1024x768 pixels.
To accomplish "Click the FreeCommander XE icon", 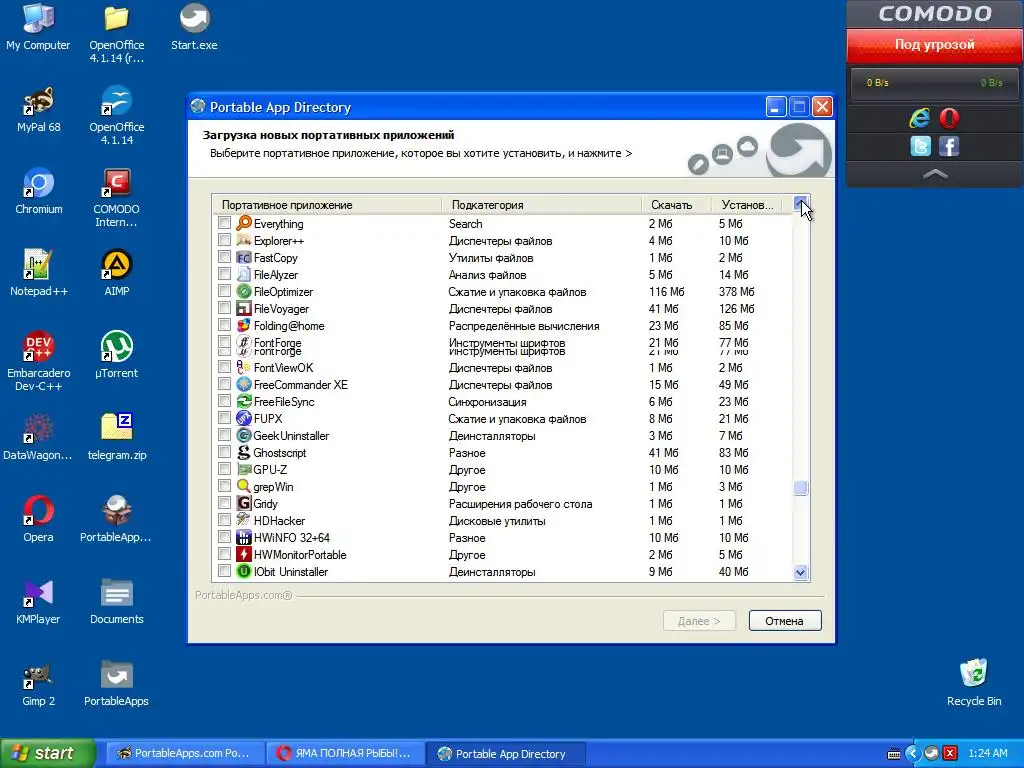I will pos(244,385).
